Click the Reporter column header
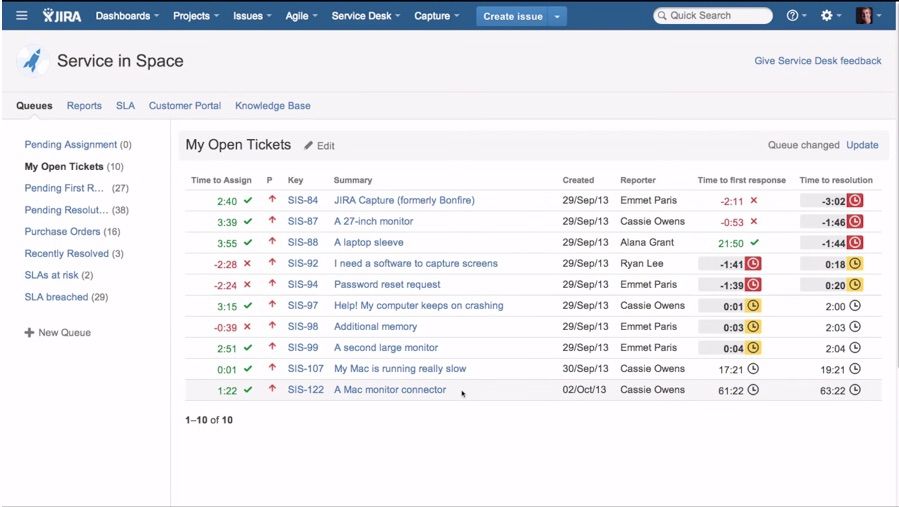Image resolution: width=899 pixels, height=507 pixels. point(638,180)
